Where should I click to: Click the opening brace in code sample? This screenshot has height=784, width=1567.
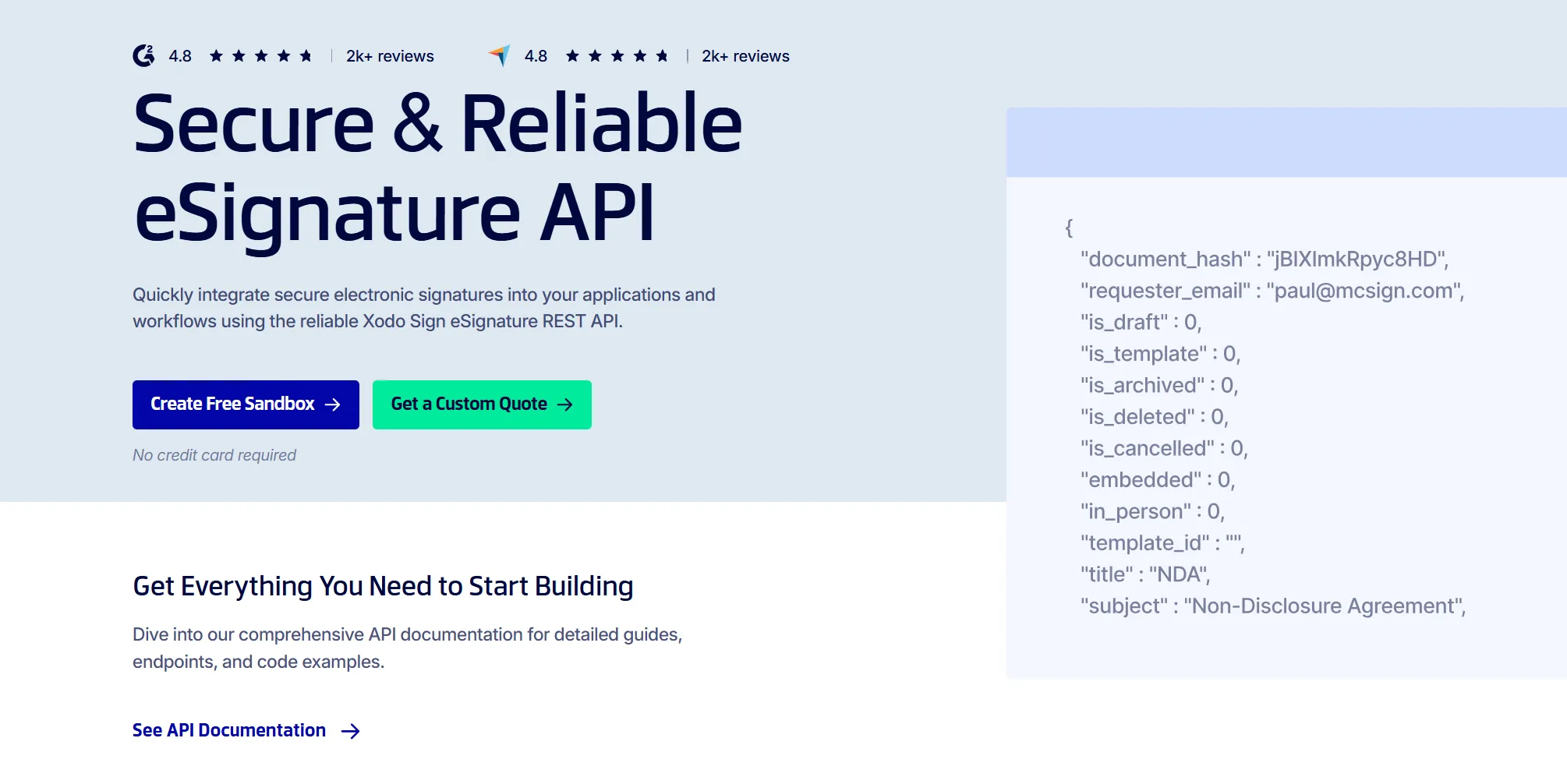1069,228
